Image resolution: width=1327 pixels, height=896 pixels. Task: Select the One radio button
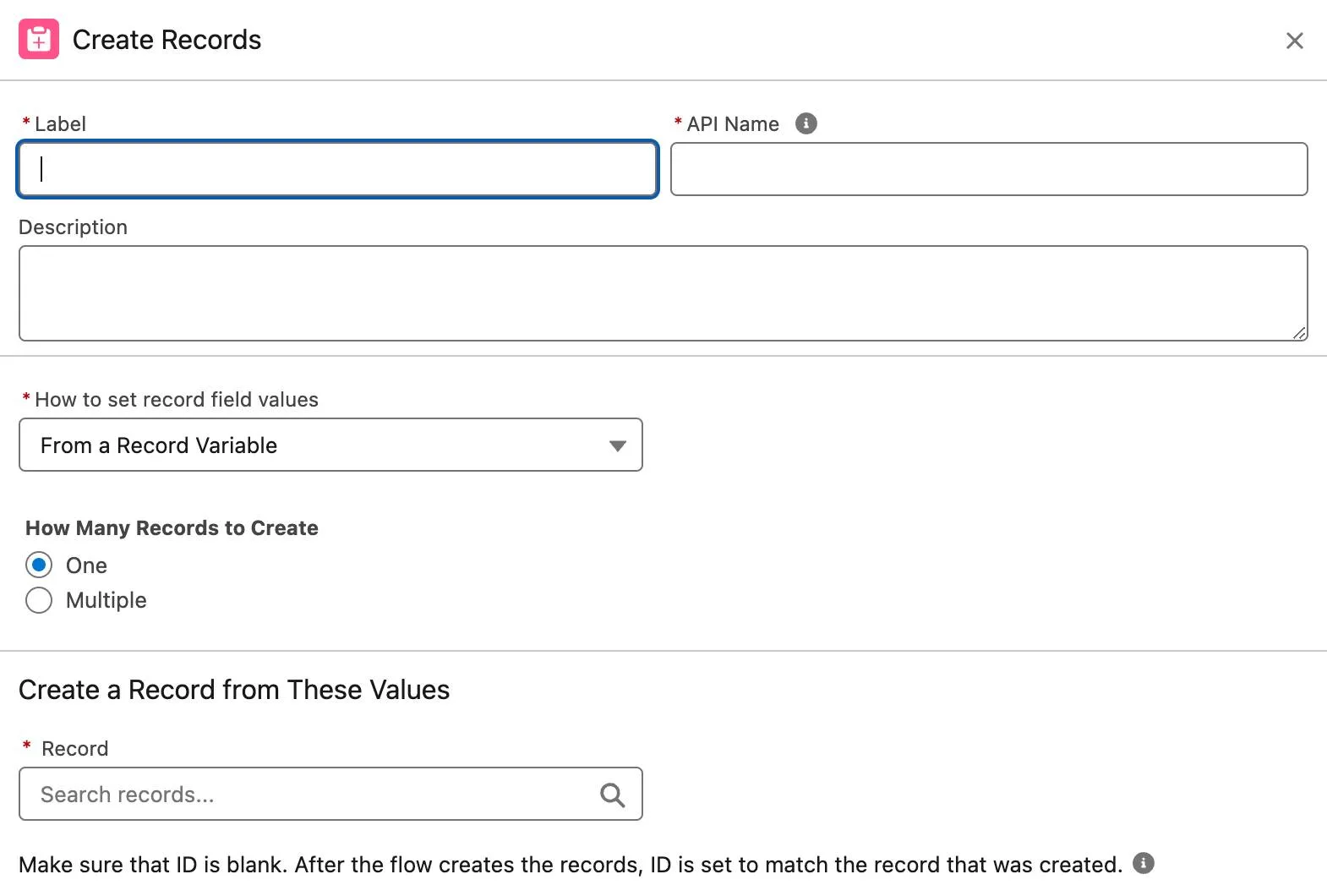tap(39, 565)
